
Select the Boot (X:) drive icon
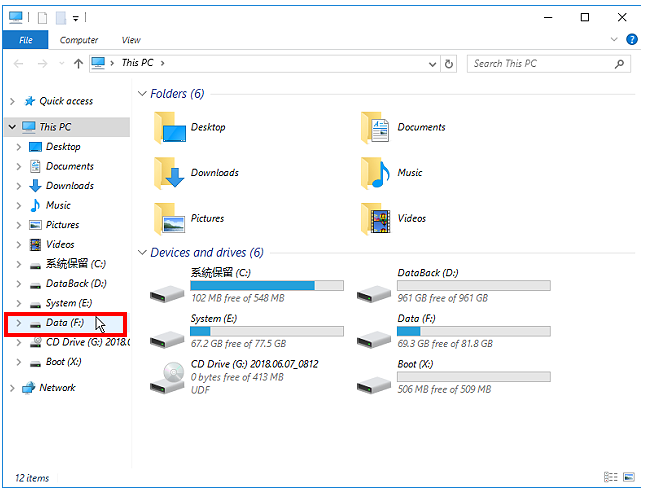coord(374,385)
